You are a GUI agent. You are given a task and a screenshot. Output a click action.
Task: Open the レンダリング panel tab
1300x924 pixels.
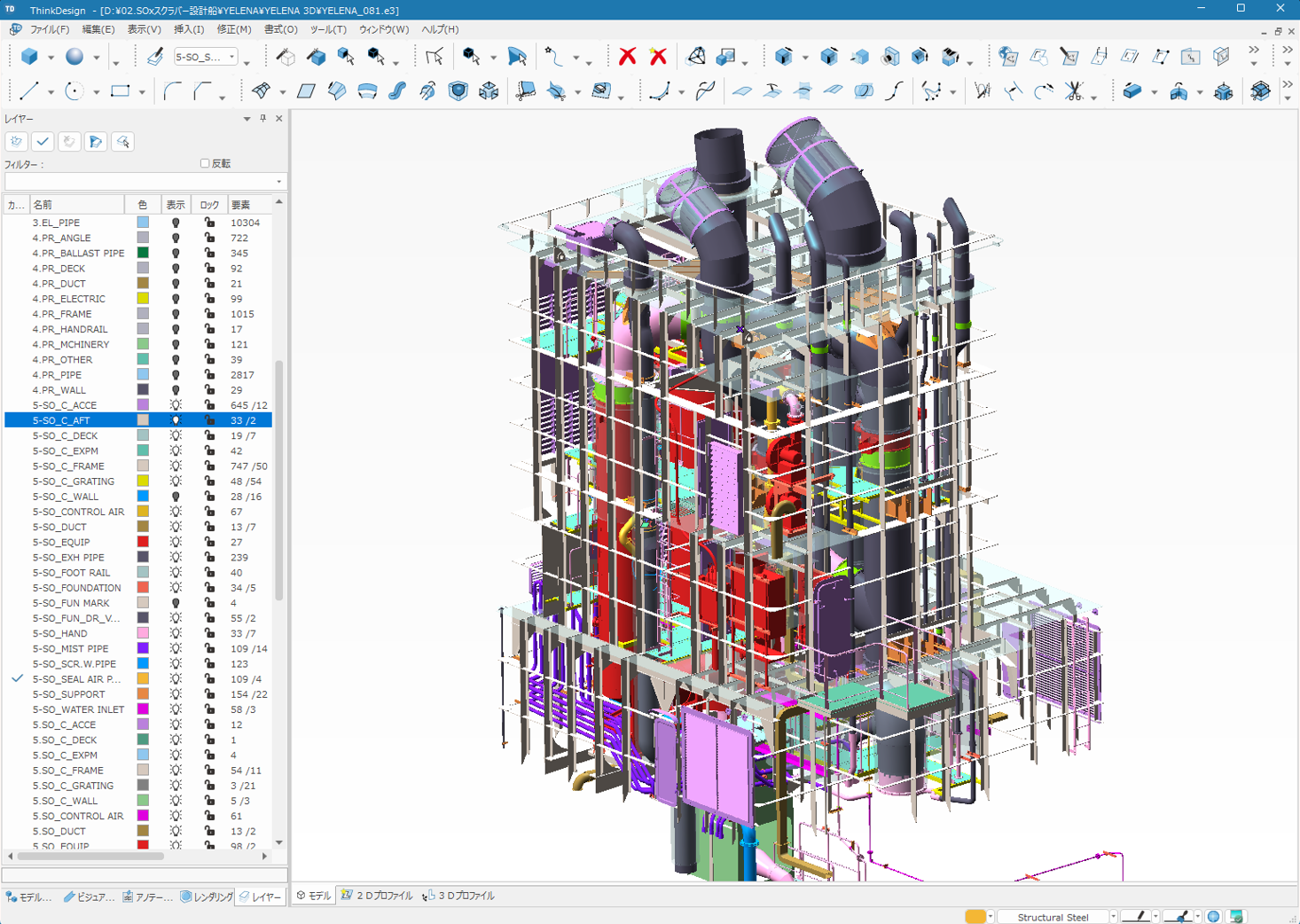coord(207,897)
